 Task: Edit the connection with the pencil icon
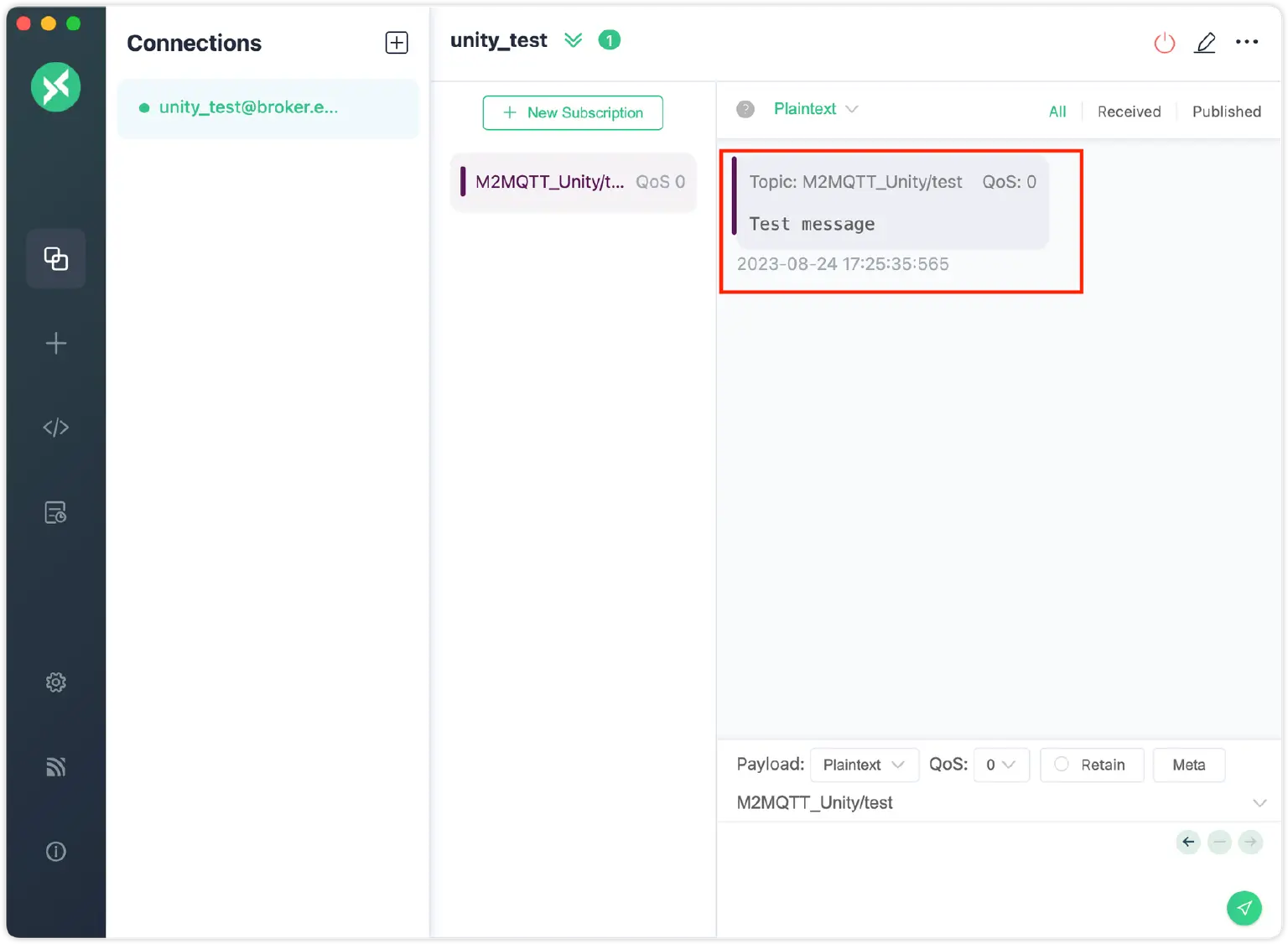[x=1205, y=42]
